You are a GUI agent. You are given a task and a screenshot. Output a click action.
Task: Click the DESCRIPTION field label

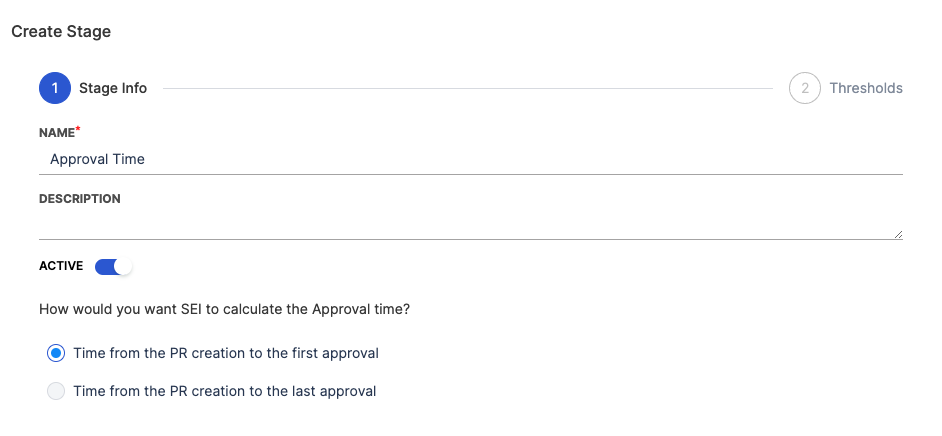[80, 199]
